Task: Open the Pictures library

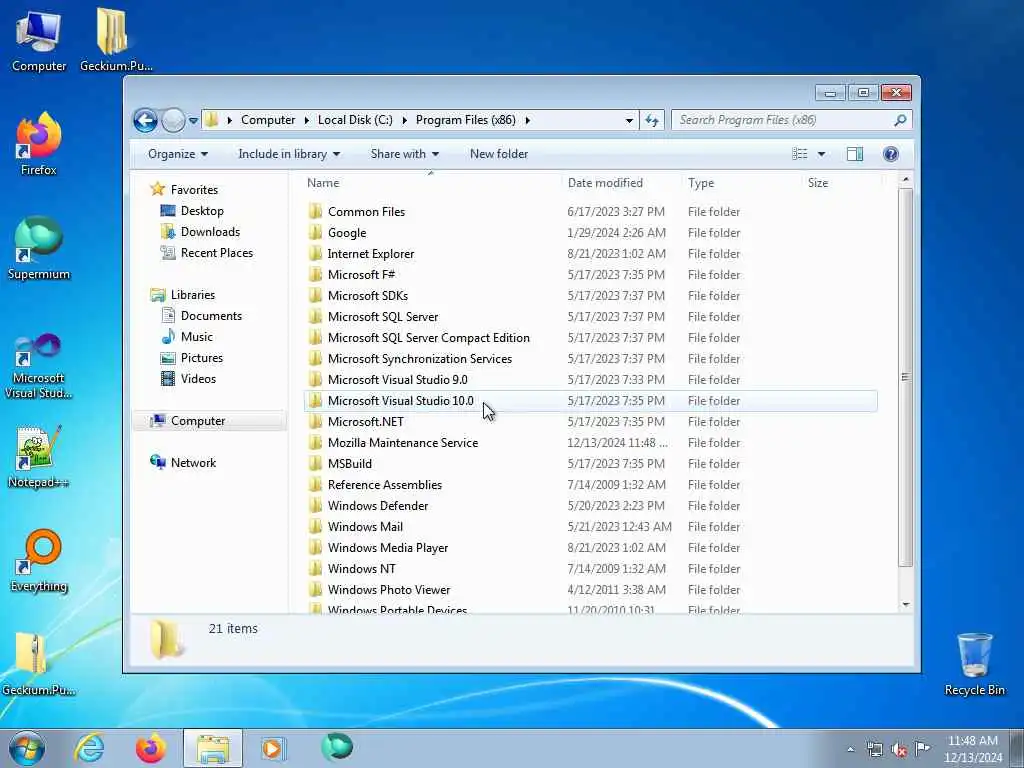Action: coord(202,358)
